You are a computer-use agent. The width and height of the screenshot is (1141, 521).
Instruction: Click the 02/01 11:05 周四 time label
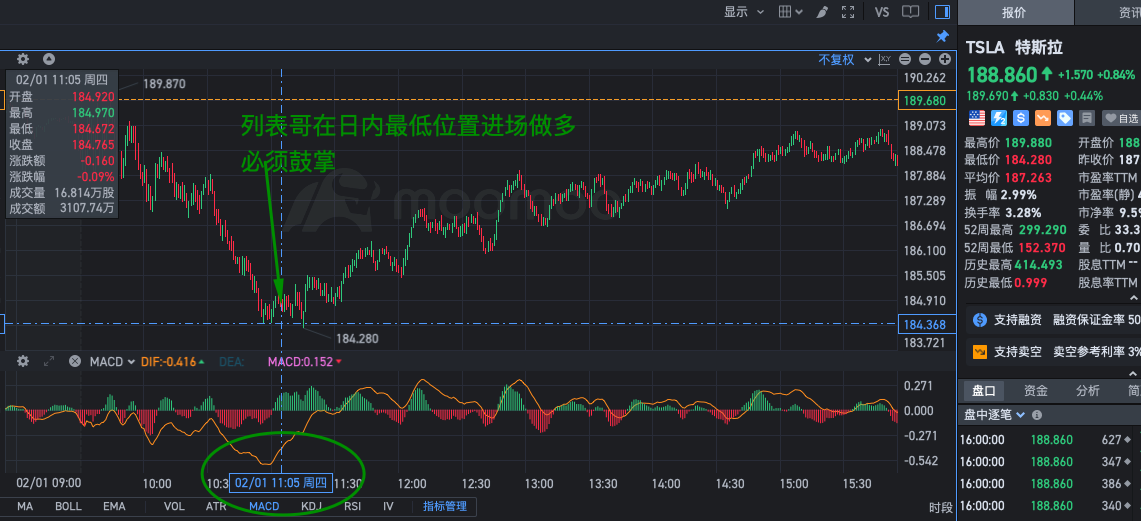pyautogui.click(x=281, y=482)
